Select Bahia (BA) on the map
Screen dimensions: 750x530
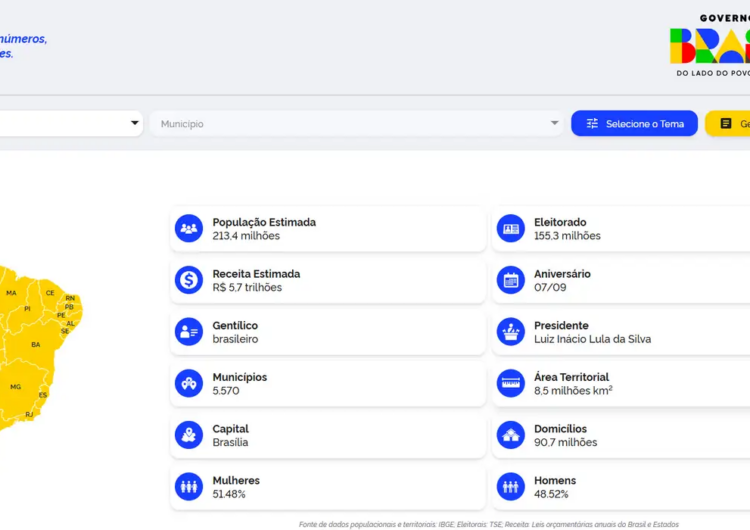36,345
